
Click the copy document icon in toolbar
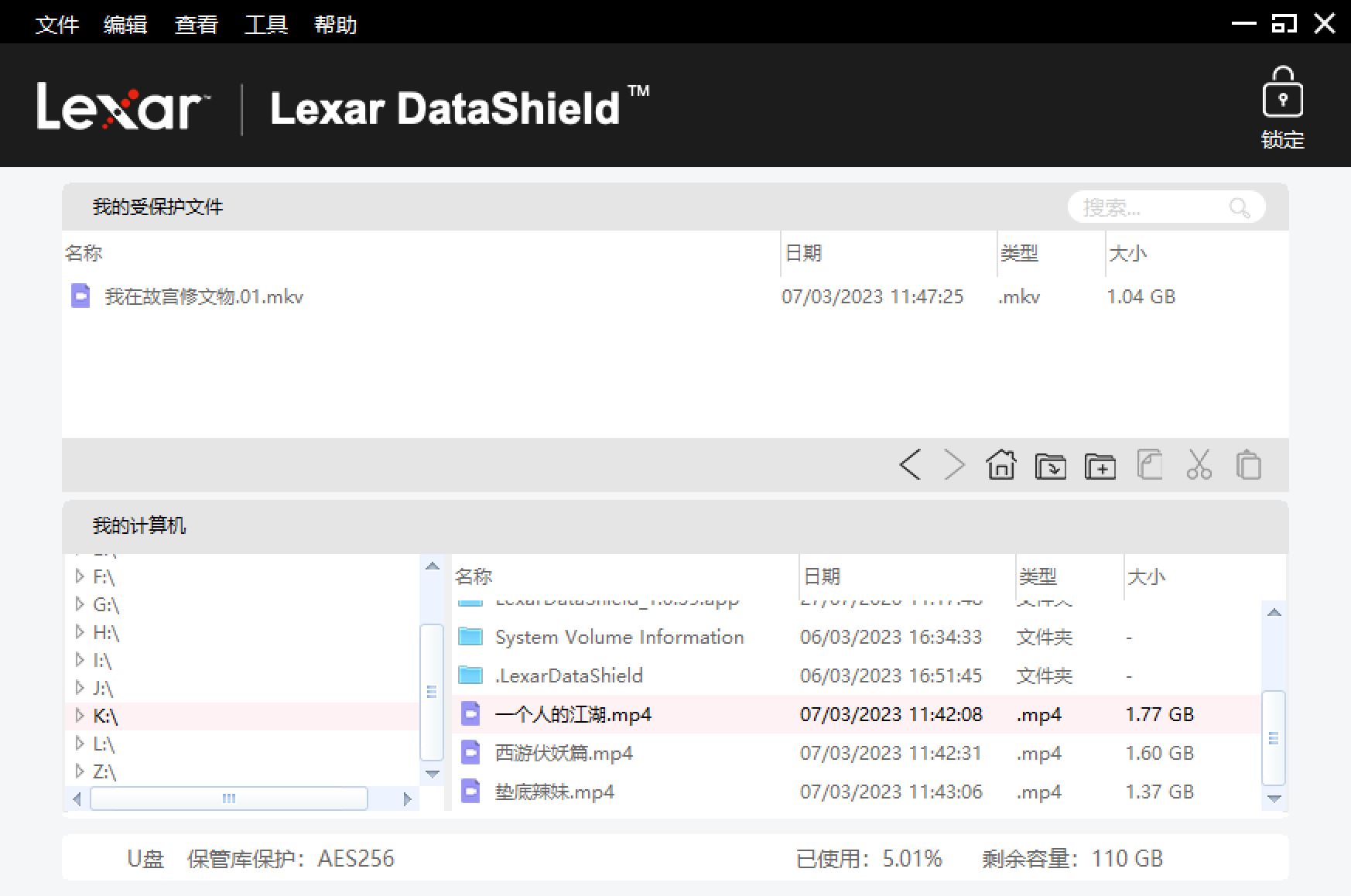coord(1149,466)
